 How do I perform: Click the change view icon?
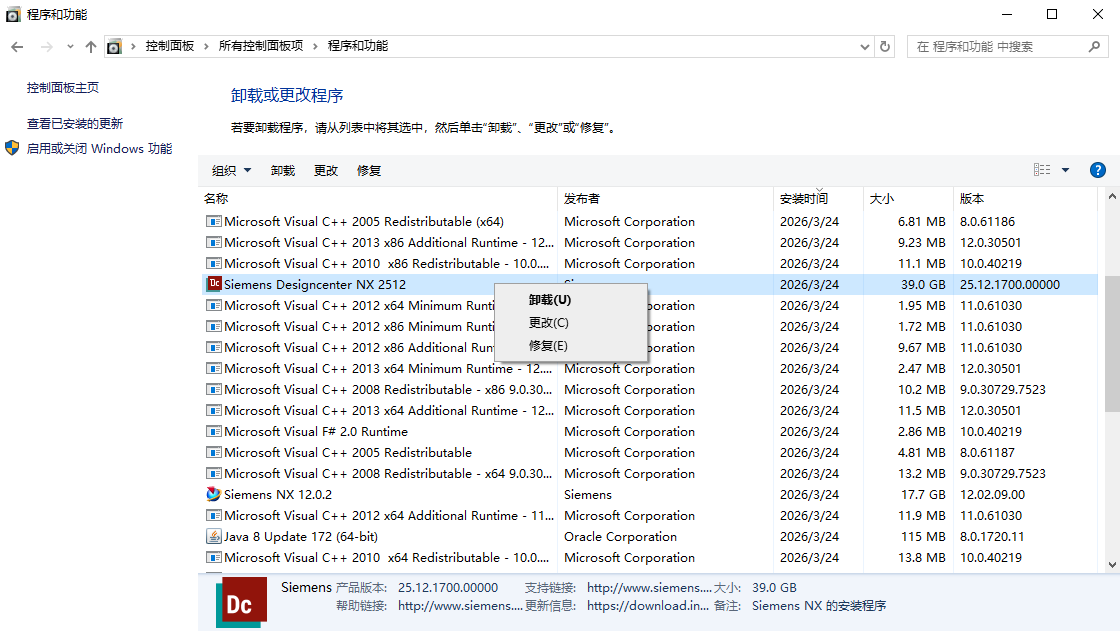tap(1042, 170)
